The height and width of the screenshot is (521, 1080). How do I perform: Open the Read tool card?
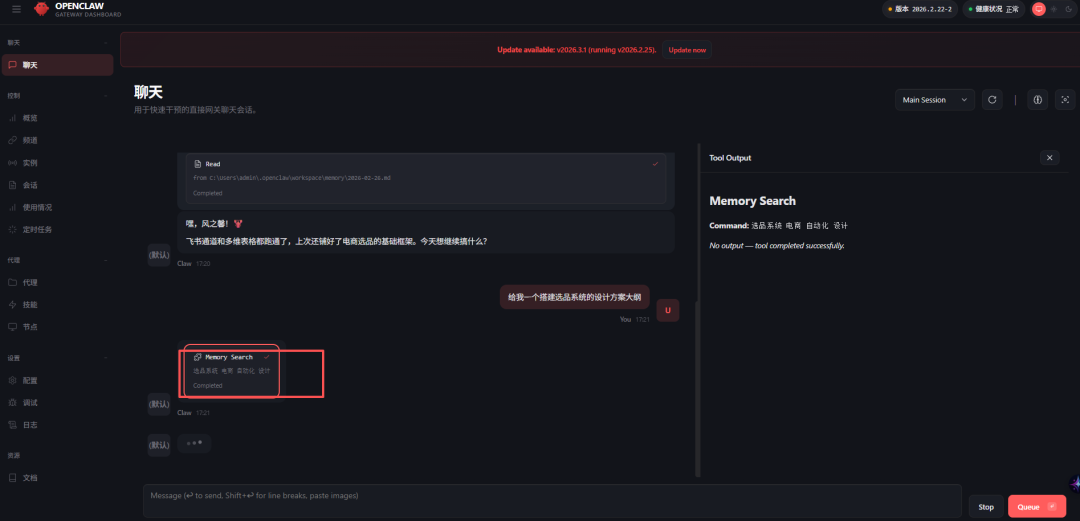point(426,178)
